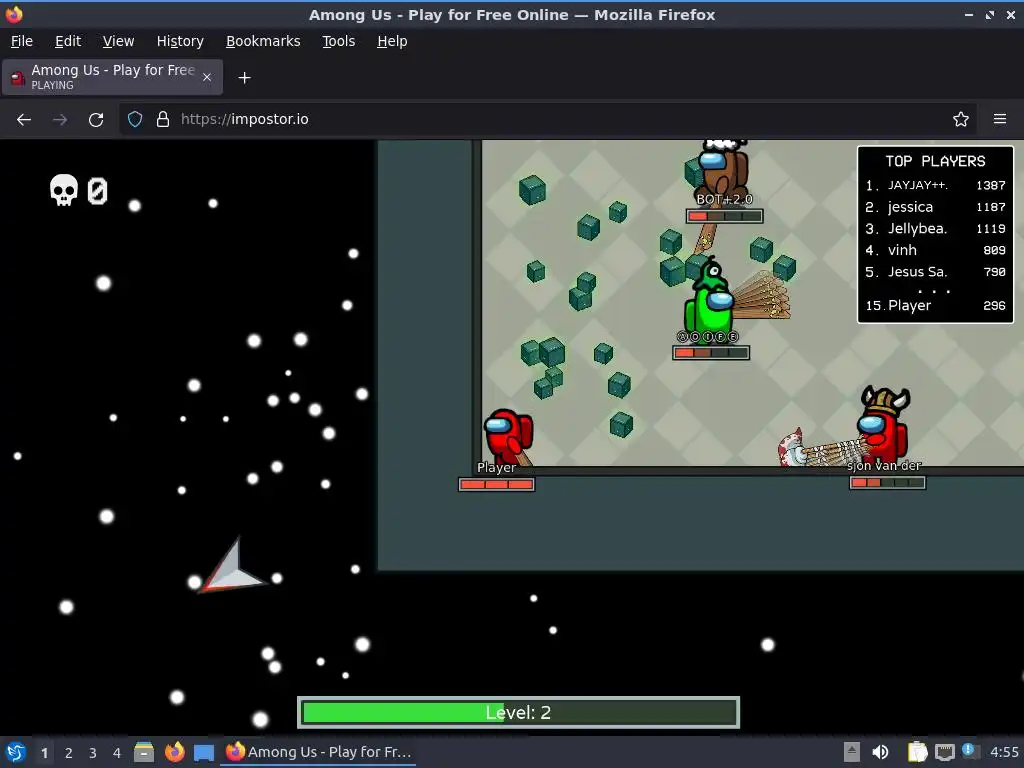
Task: Go forward to next page
Action: (60, 120)
